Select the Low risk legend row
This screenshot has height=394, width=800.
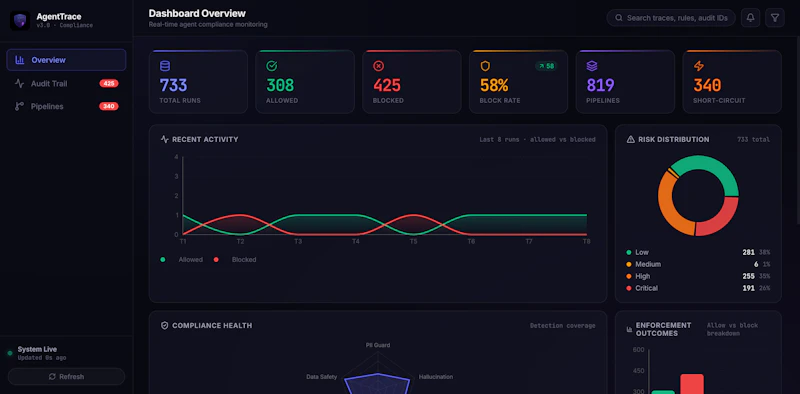698,252
